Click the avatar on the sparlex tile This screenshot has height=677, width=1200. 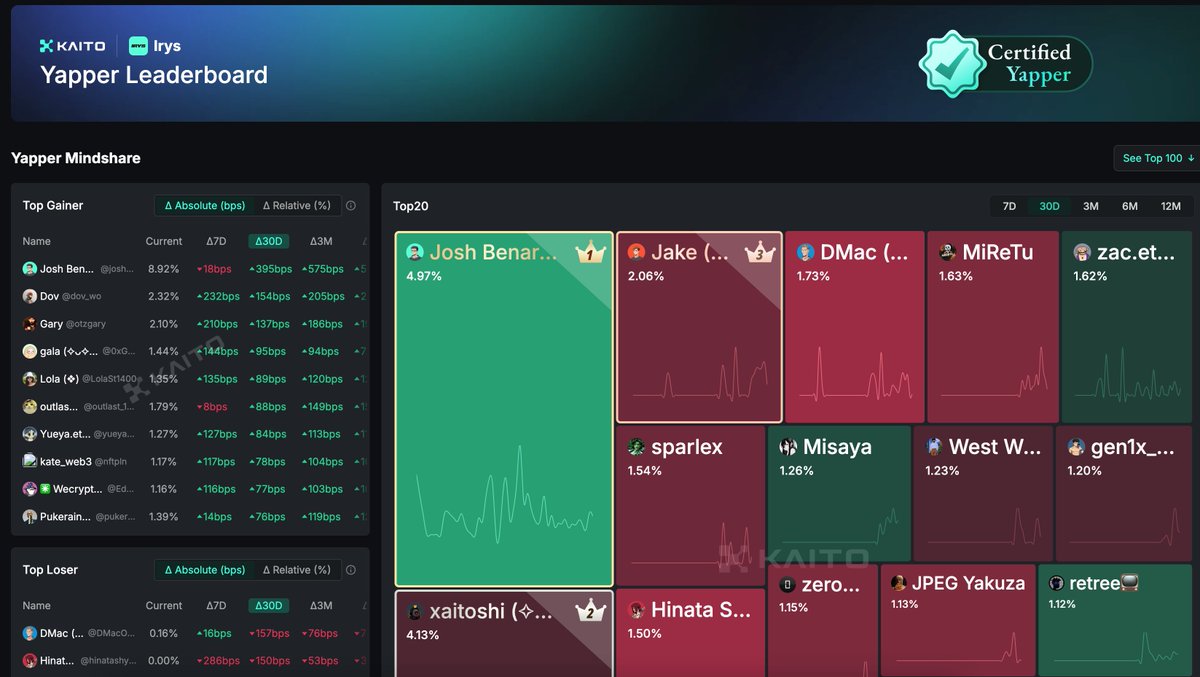pyautogui.click(x=636, y=447)
